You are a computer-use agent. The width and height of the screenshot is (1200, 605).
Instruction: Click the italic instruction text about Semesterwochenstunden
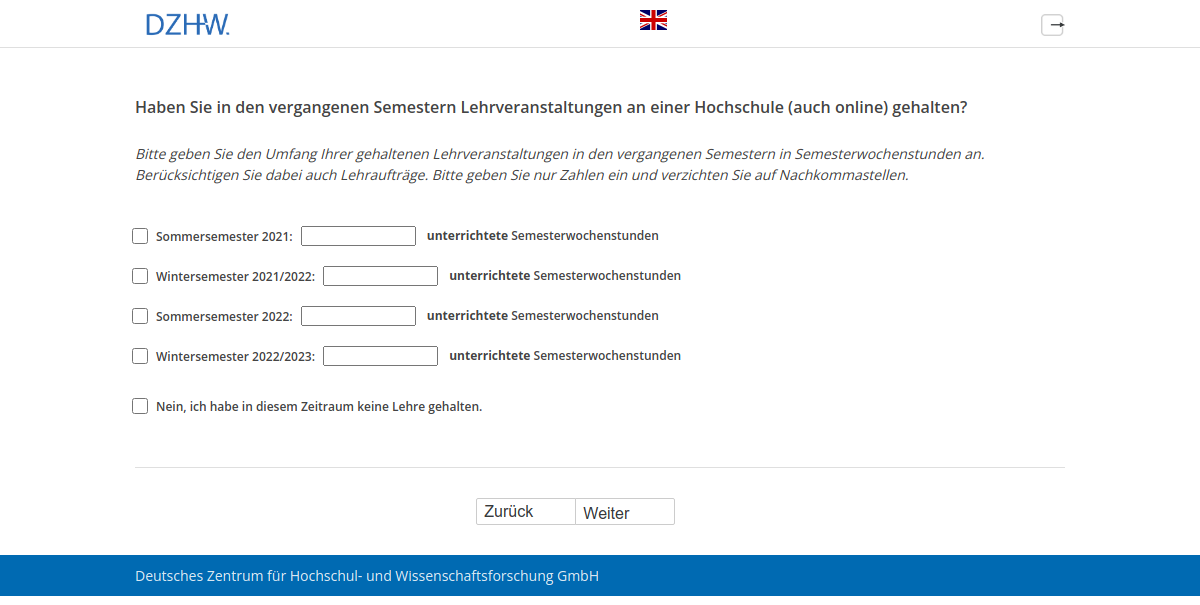(x=558, y=163)
